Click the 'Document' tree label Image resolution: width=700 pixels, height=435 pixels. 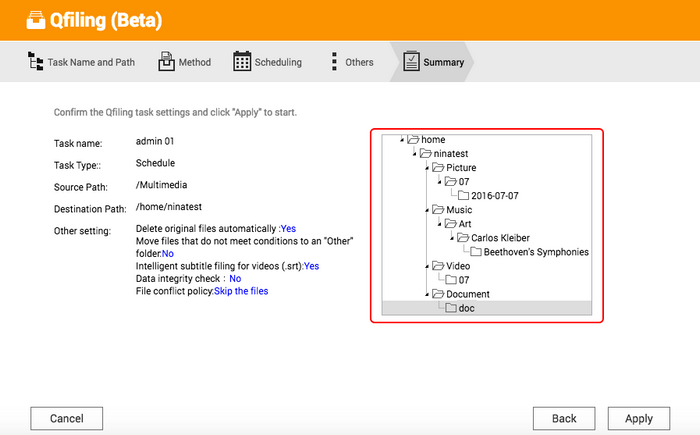[468, 294]
